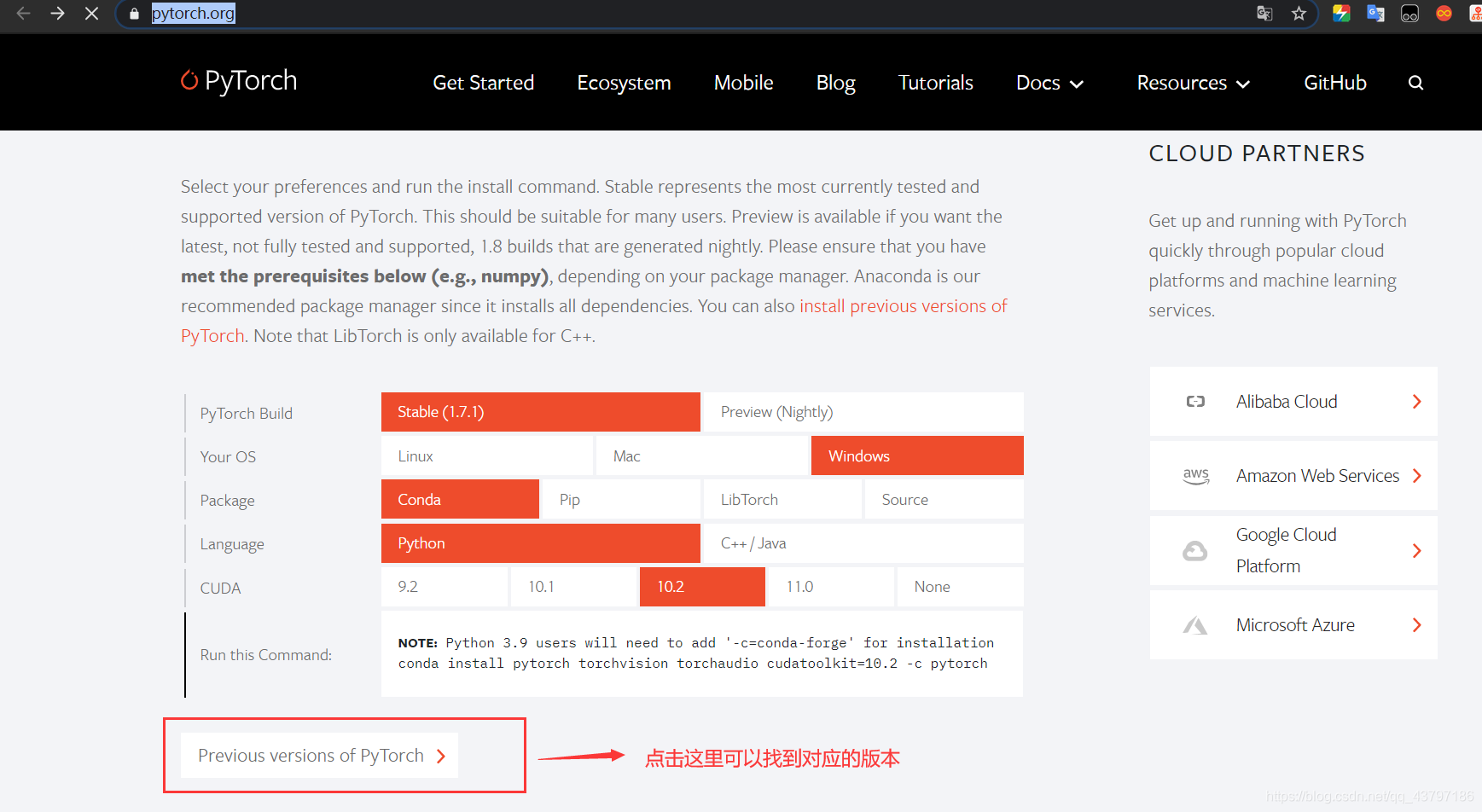Select the Source package option
The image size is (1482, 812).
(944, 500)
